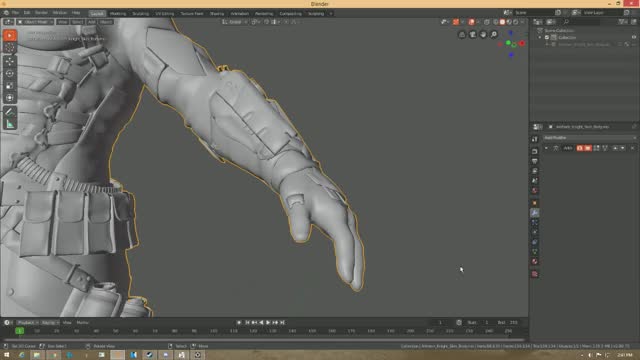
Task: Play the animation forward
Action: pos(268,323)
